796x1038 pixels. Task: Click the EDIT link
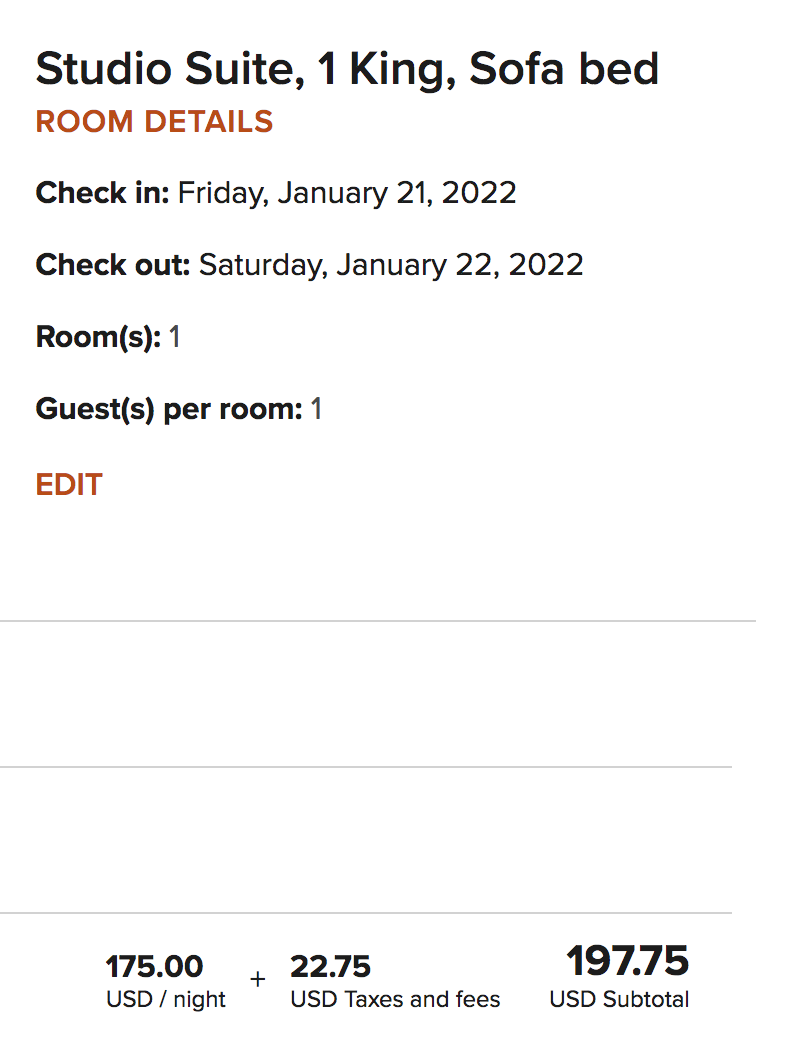pos(69,485)
